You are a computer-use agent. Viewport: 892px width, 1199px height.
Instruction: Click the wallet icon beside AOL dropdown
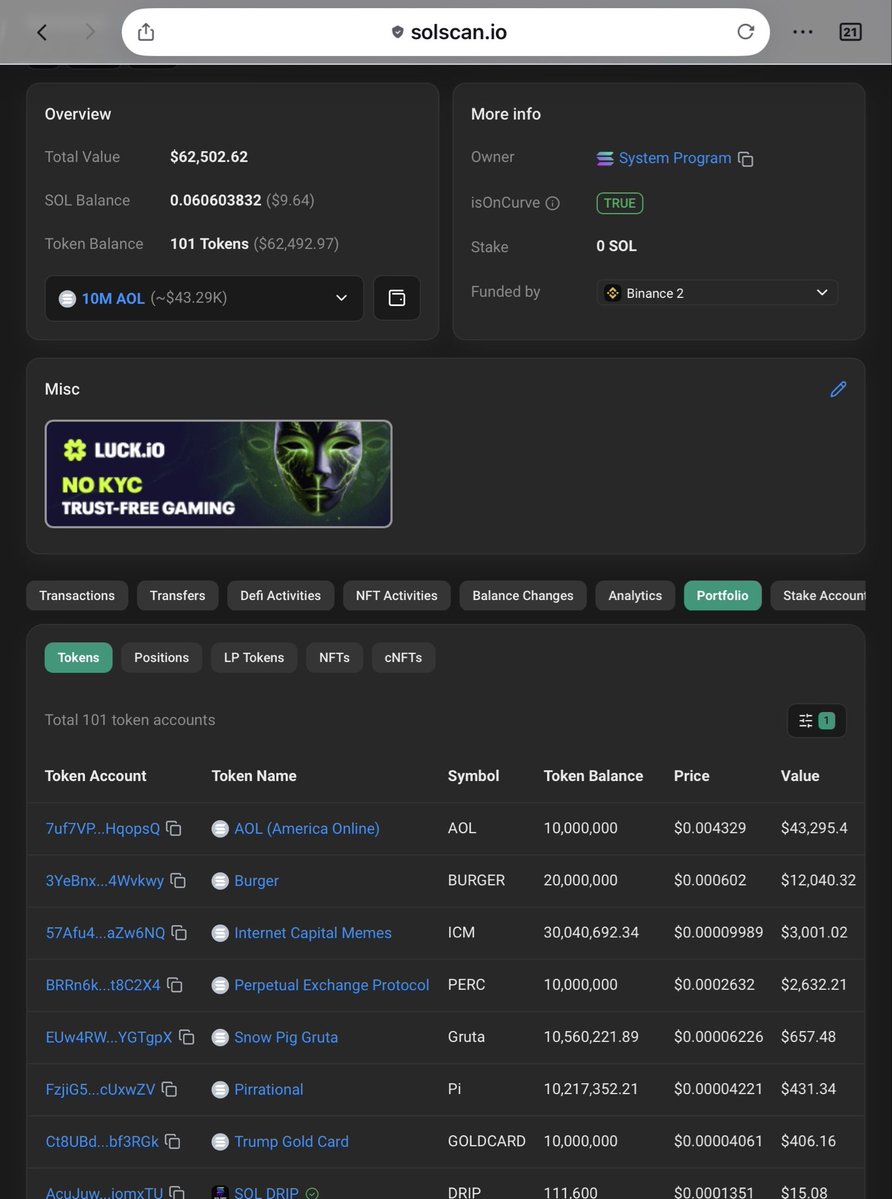tap(397, 298)
